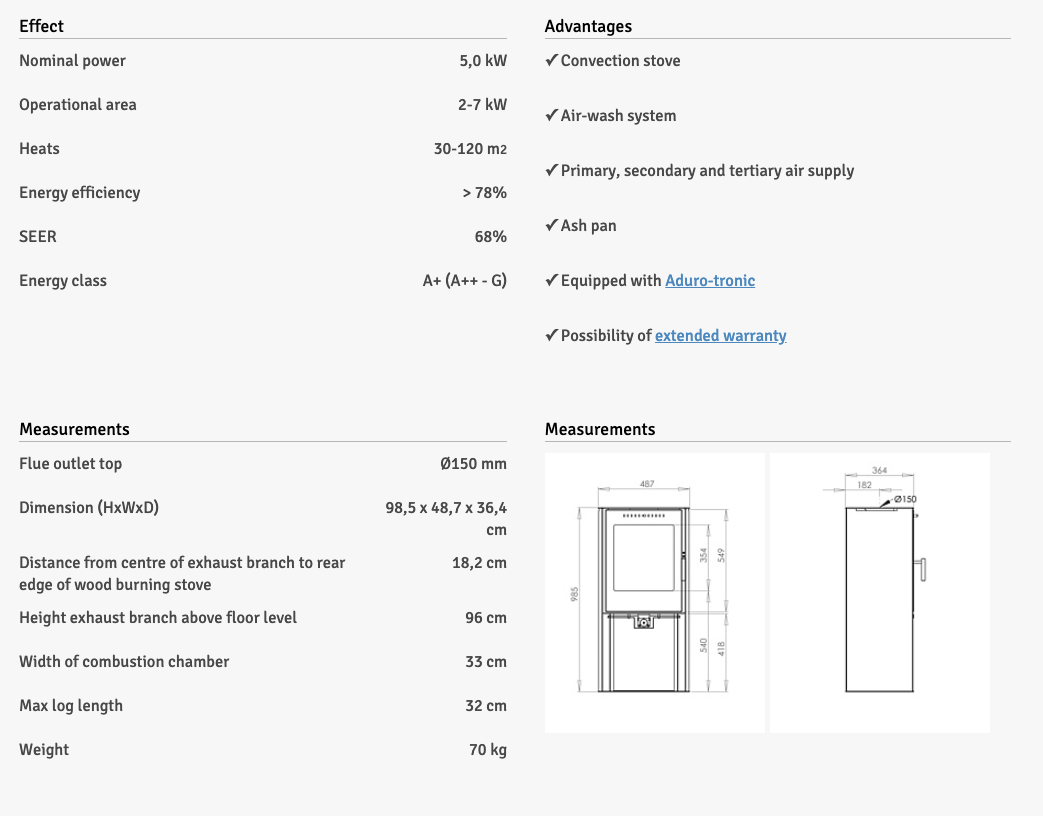1043x816 pixels.
Task: Click the checkmark beside Ash pan
Action: tap(551, 226)
